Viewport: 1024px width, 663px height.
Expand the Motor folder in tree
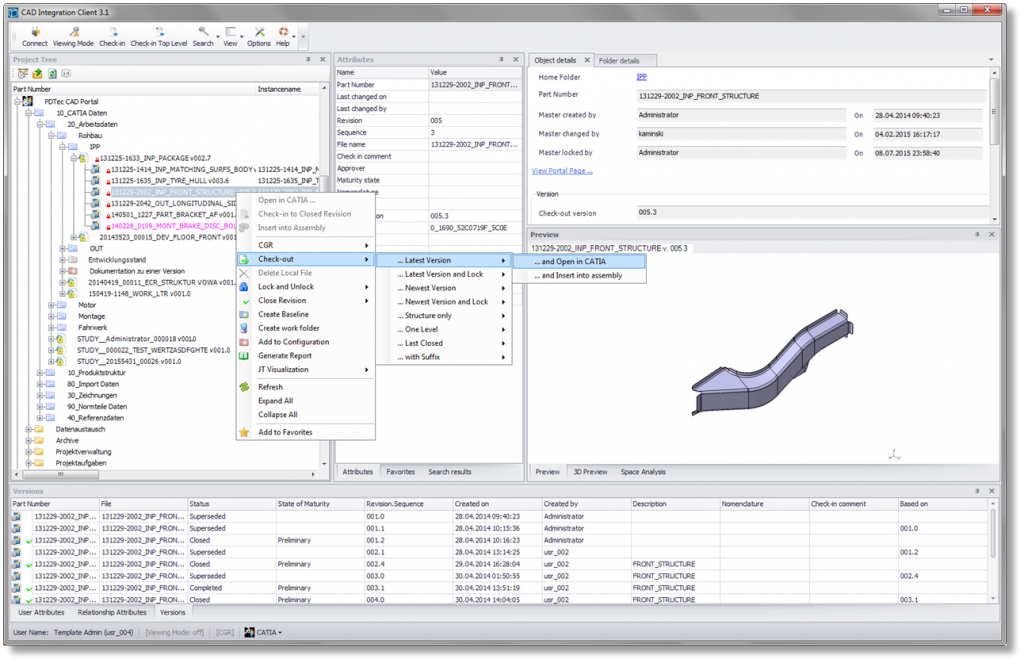pyautogui.click(x=52, y=305)
